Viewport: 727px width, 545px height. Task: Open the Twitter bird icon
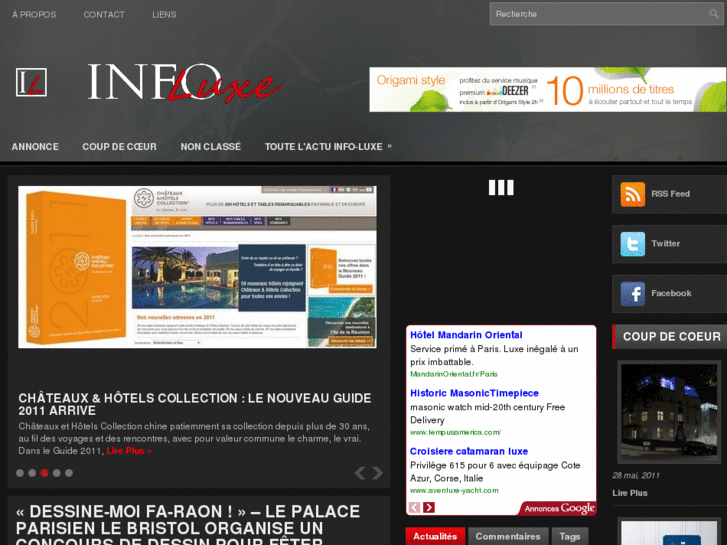tap(632, 244)
